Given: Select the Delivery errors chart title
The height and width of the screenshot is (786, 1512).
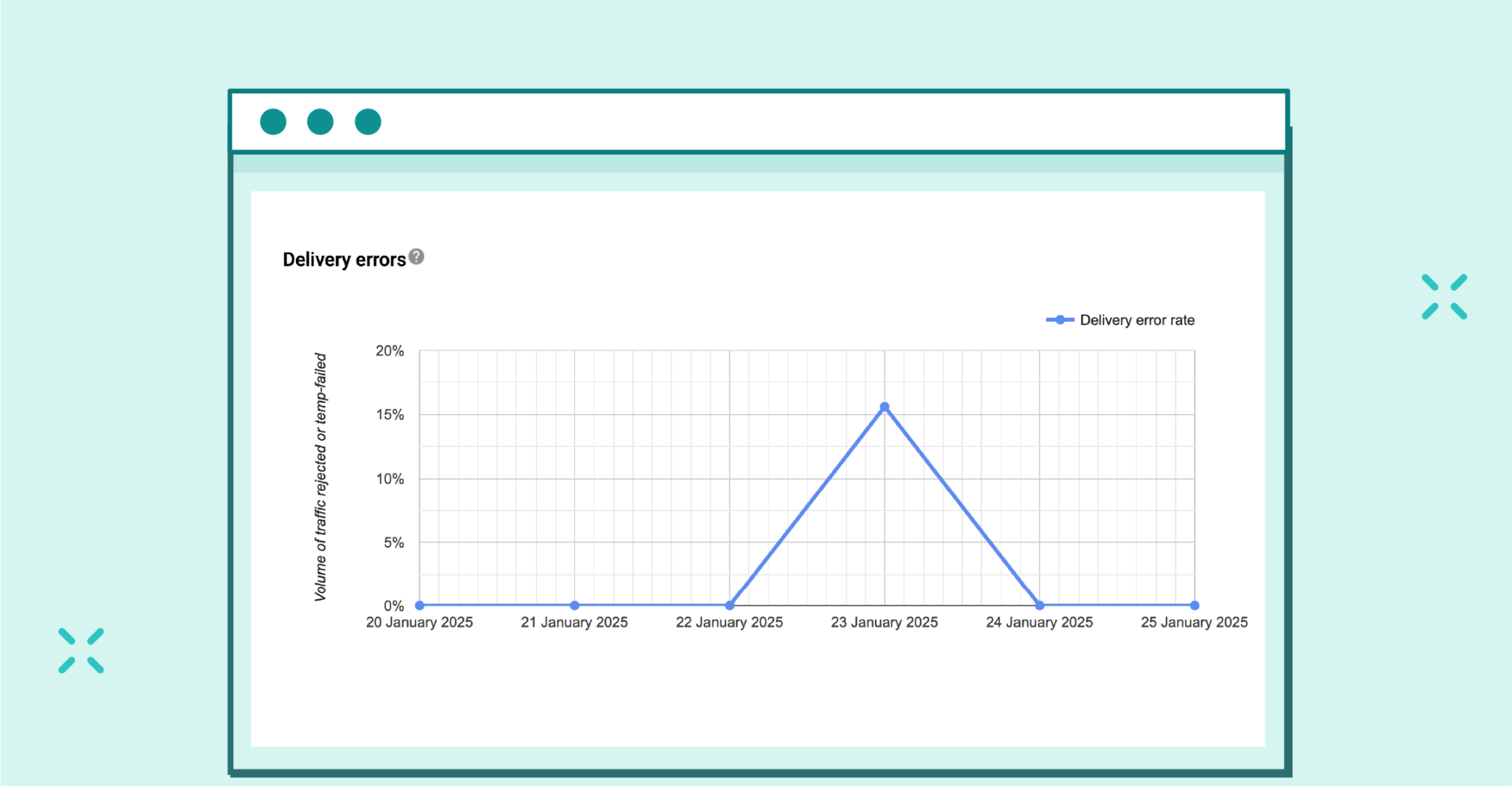Looking at the screenshot, I should coord(344,259).
